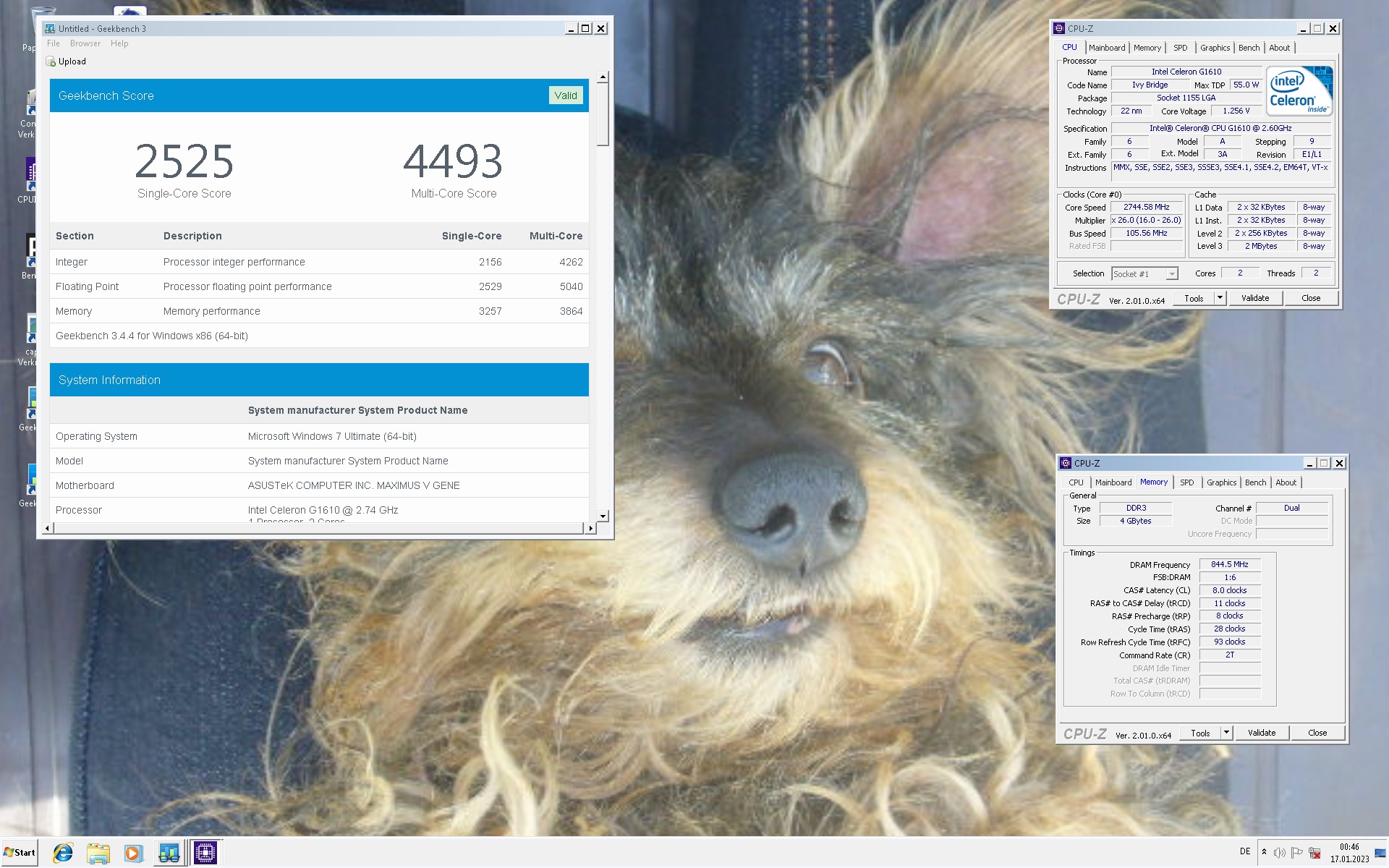The width and height of the screenshot is (1389, 868).
Task: Show hidden tray icons
Action: [x=1264, y=852]
